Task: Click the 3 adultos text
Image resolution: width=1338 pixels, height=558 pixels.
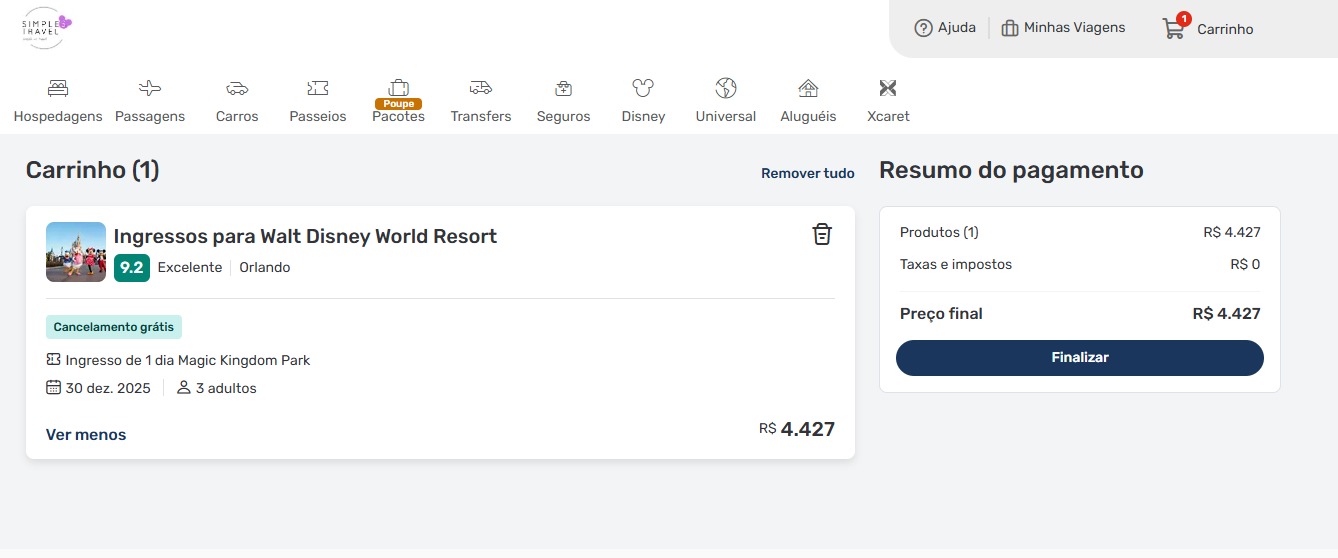Action: point(226,388)
